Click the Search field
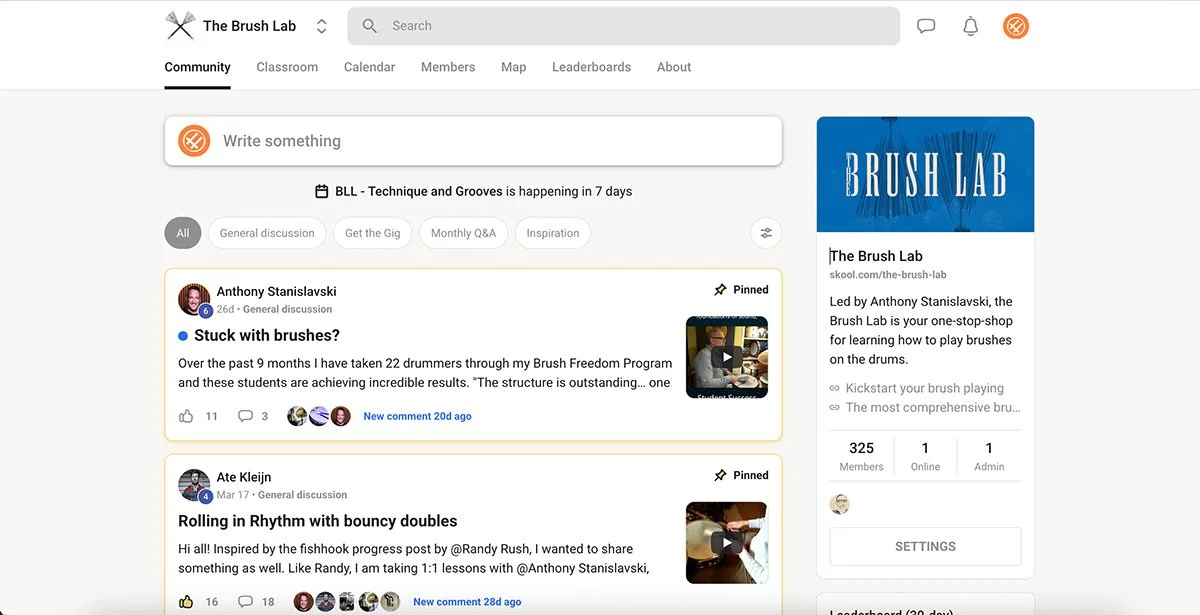 pyautogui.click(x=624, y=26)
